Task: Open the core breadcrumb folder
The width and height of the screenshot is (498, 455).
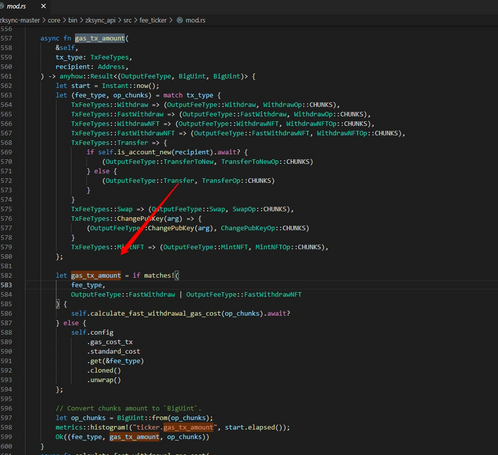Action: click(54, 20)
